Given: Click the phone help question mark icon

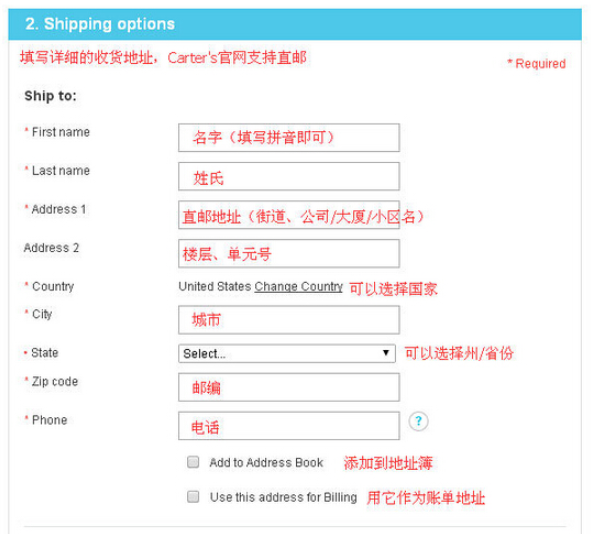Looking at the screenshot, I should click(x=418, y=421).
